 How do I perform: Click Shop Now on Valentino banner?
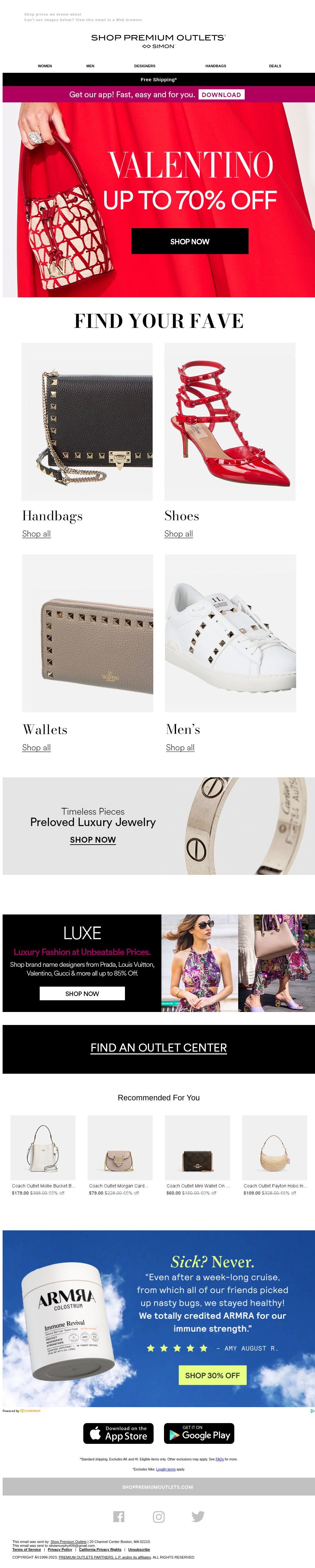[189, 241]
